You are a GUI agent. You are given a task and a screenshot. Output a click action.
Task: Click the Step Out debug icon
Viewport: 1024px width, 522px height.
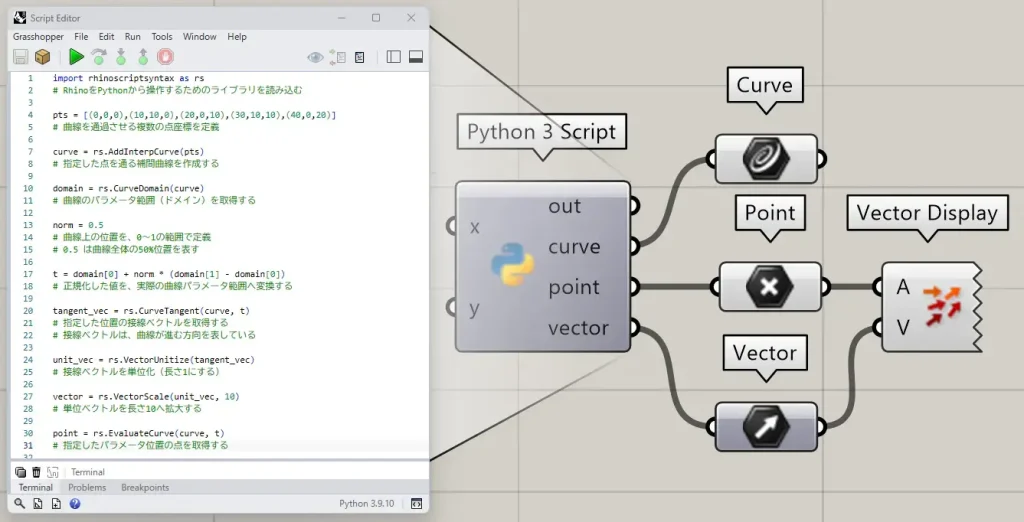pos(143,57)
